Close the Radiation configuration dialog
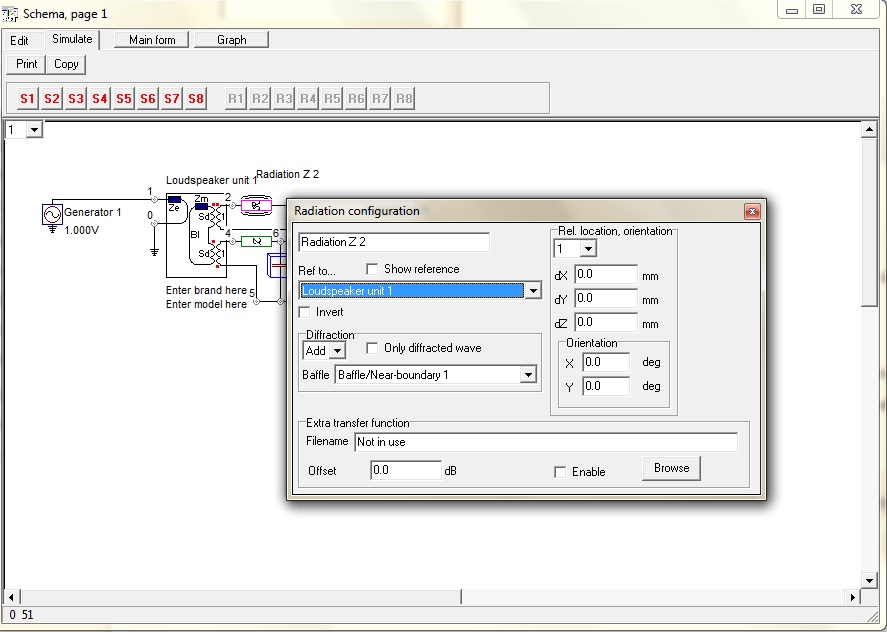This screenshot has height=632, width=887. coord(752,212)
